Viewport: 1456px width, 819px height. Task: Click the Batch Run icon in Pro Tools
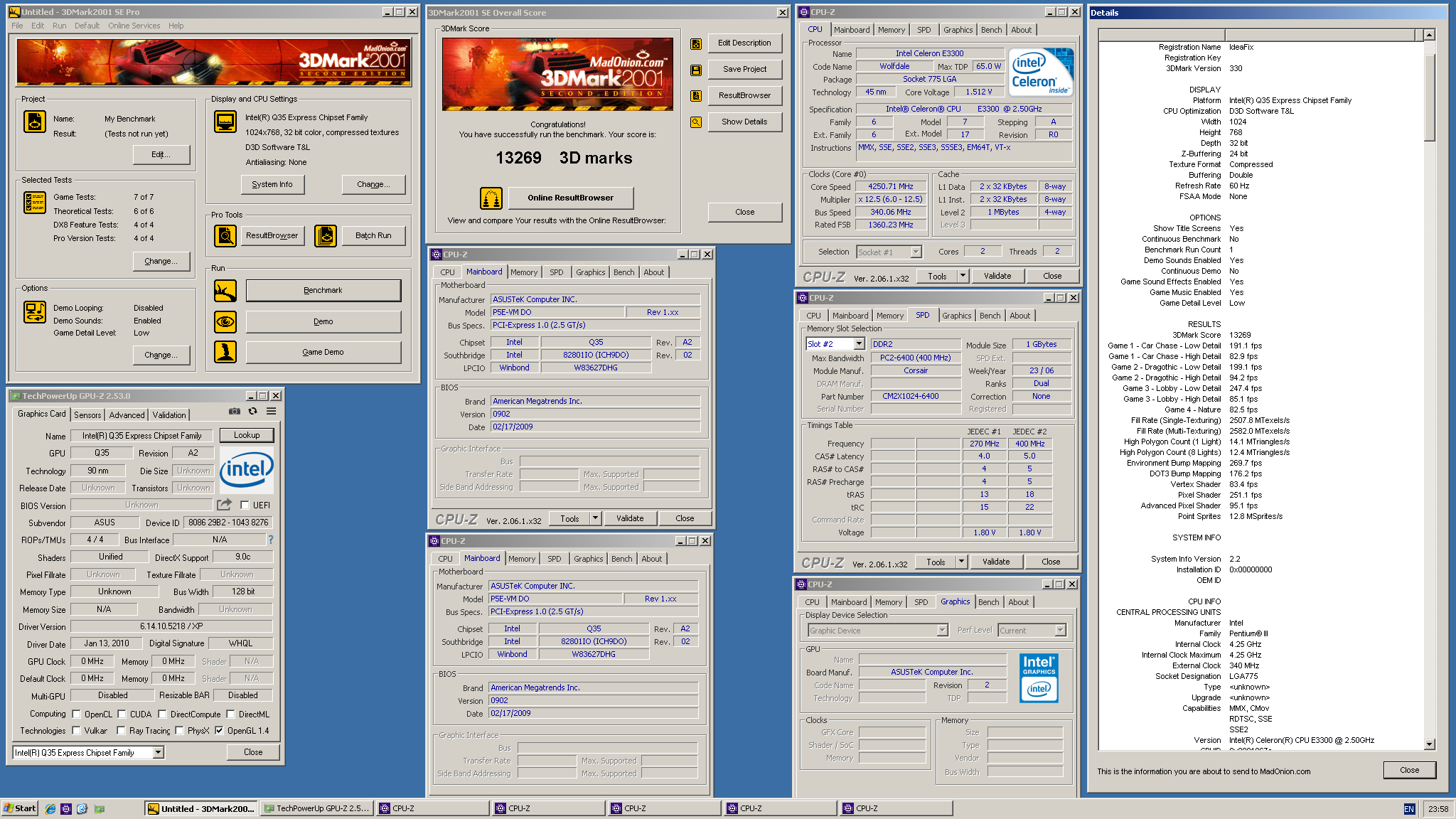click(x=326, y=235)
